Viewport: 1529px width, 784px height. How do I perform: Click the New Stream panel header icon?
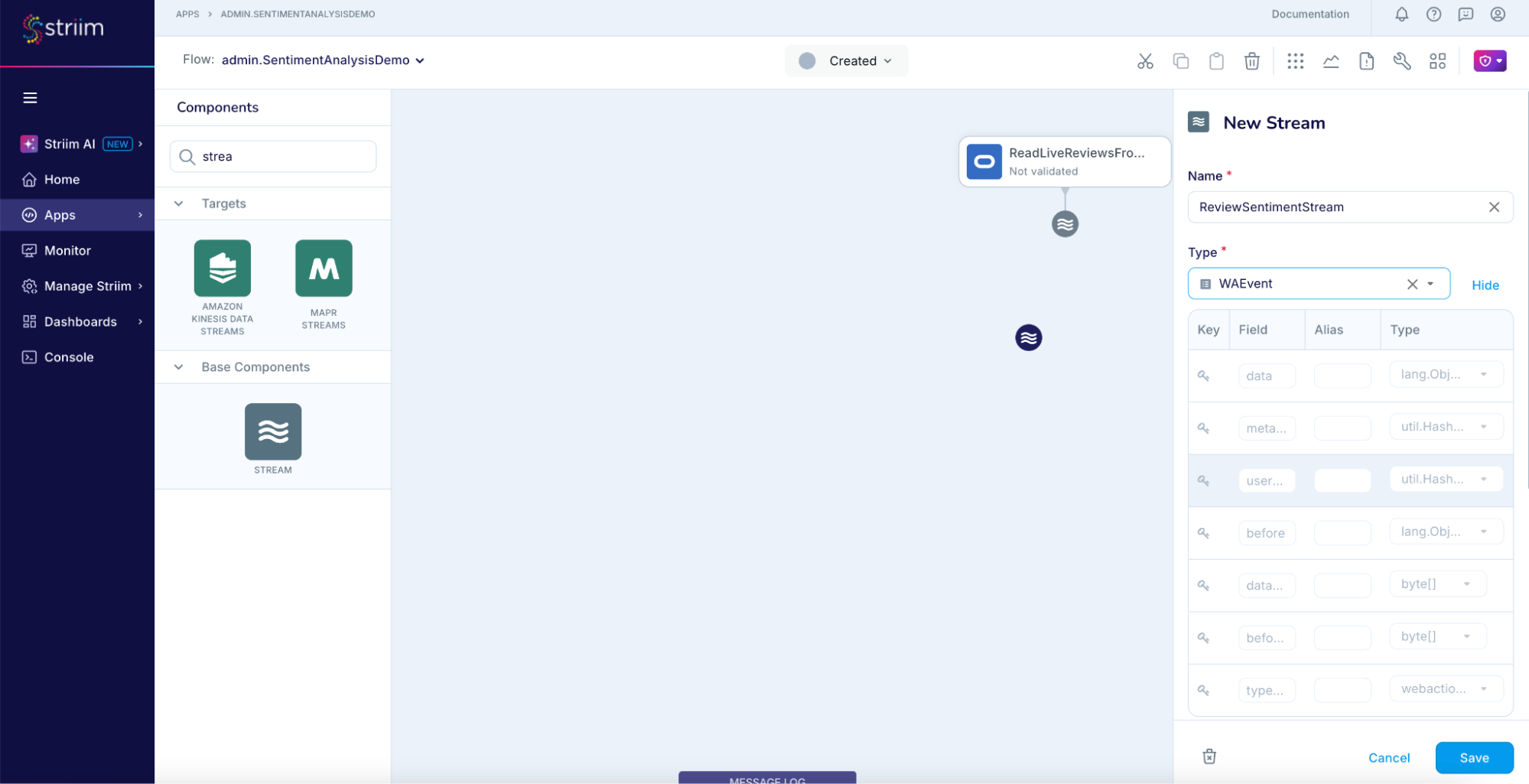coord(1199,122)
